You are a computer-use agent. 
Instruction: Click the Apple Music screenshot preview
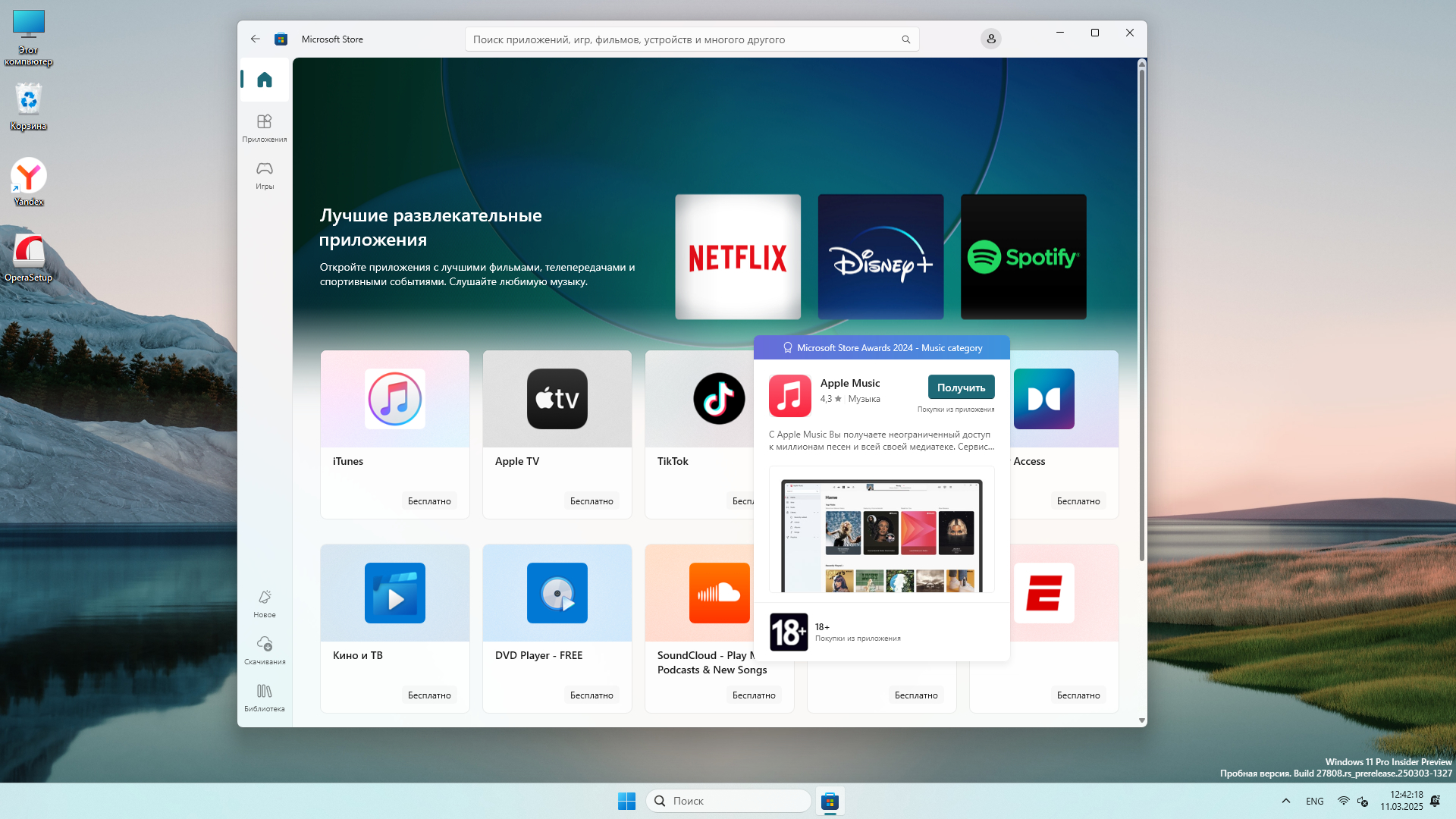point(881,529)
